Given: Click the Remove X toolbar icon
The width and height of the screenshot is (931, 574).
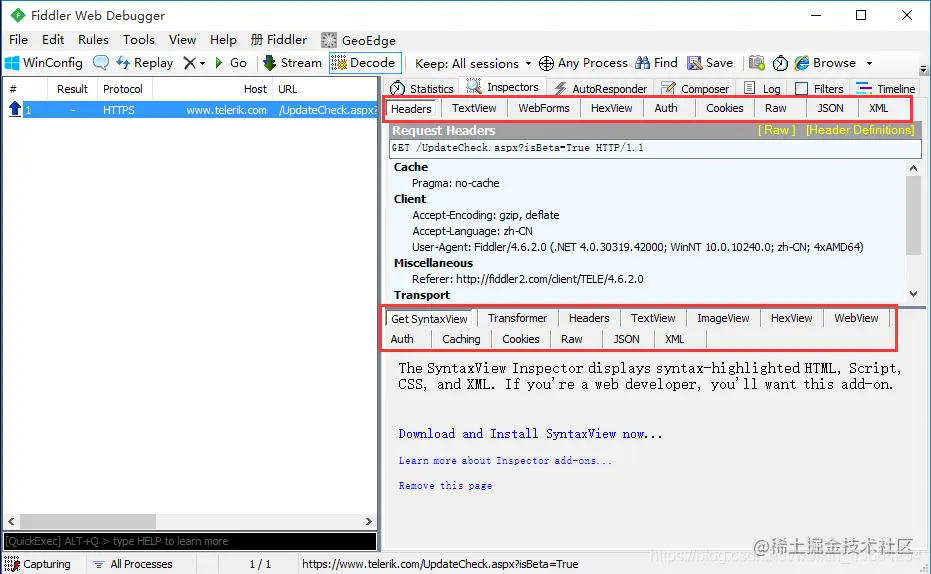Looking at the screenshot, I should pyautogui.click(x=189, y=63).
